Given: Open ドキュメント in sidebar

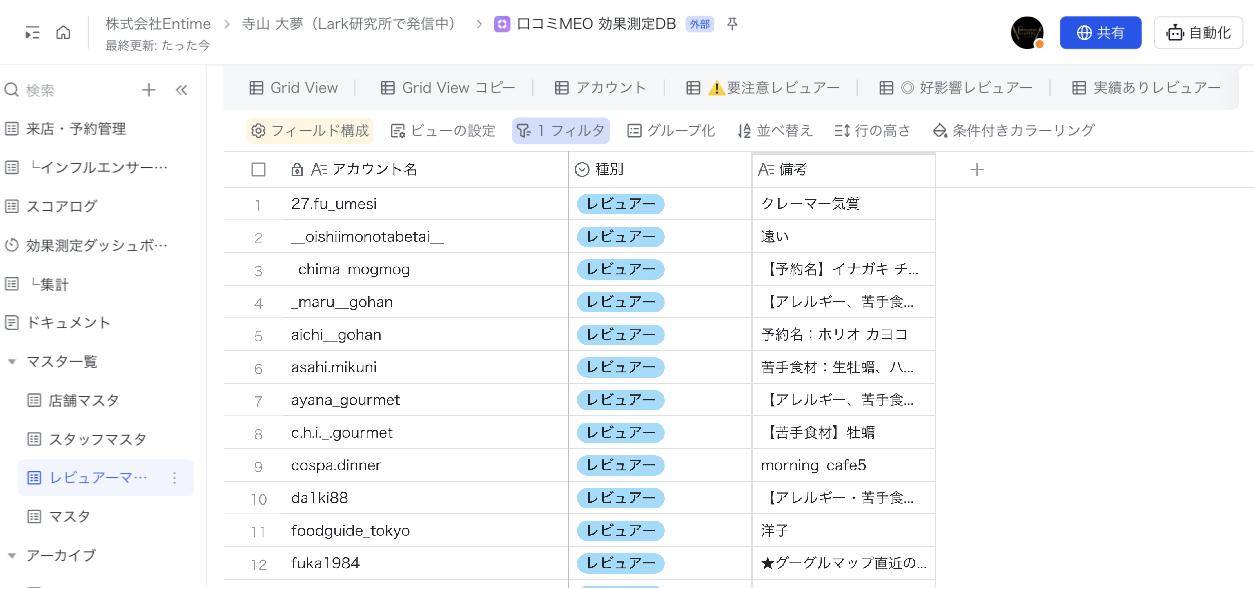Looking at the screenshot, I should 58,323.
